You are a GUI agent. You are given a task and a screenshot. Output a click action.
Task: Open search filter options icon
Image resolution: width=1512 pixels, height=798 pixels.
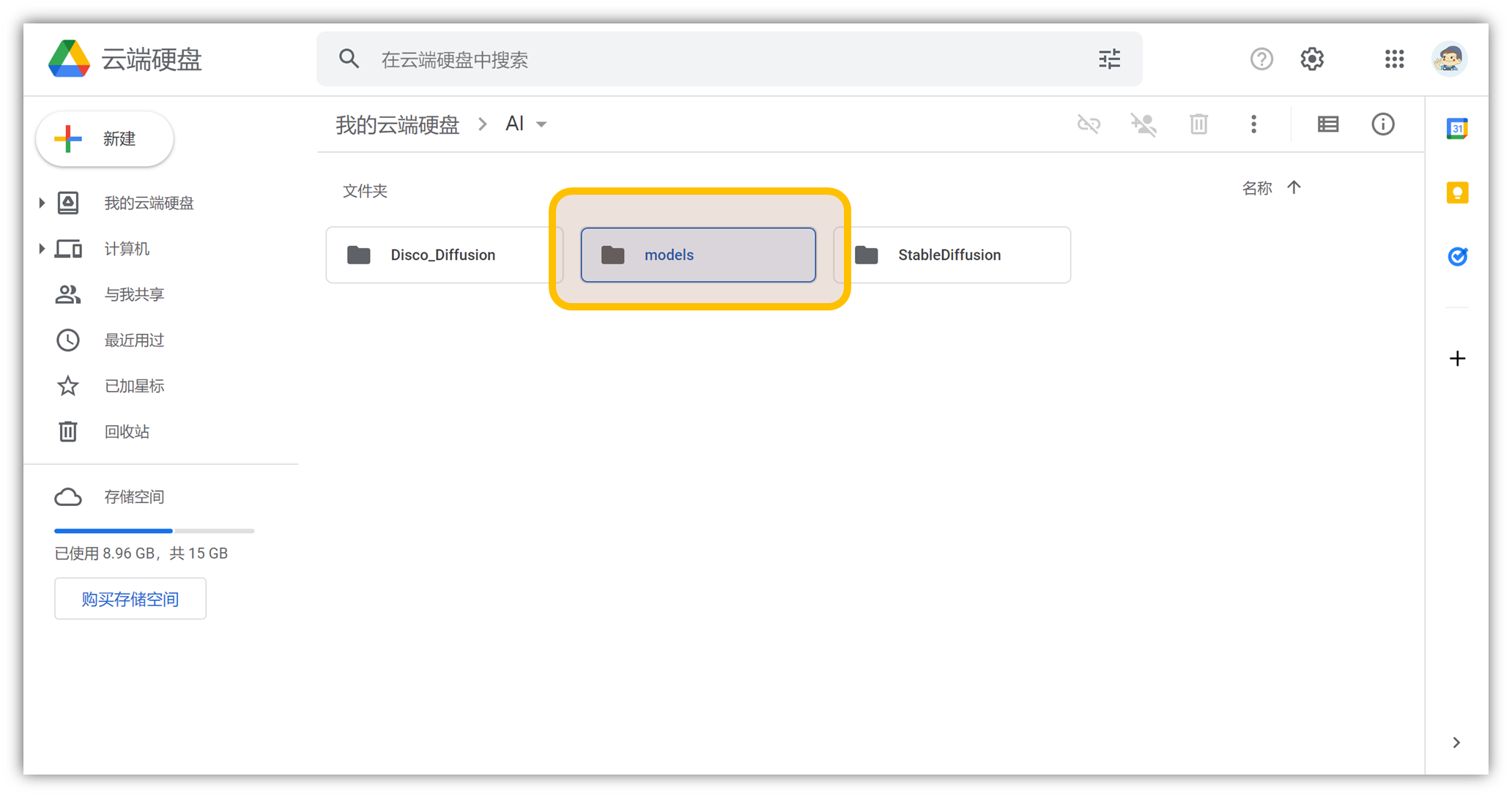click(1109, 59)
